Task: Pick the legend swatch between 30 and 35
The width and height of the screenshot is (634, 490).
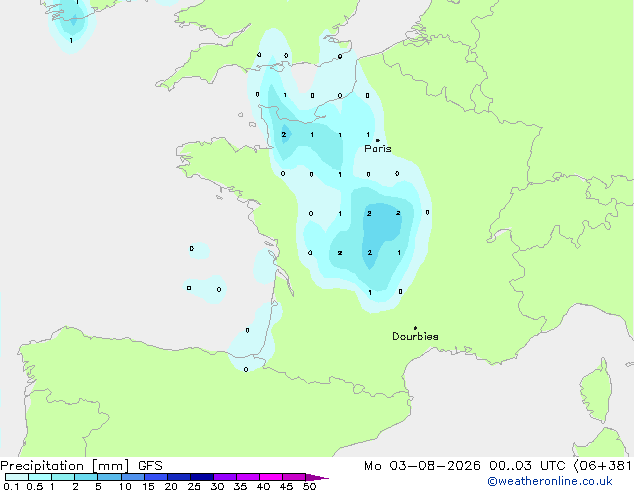Action: click(225, 477)
